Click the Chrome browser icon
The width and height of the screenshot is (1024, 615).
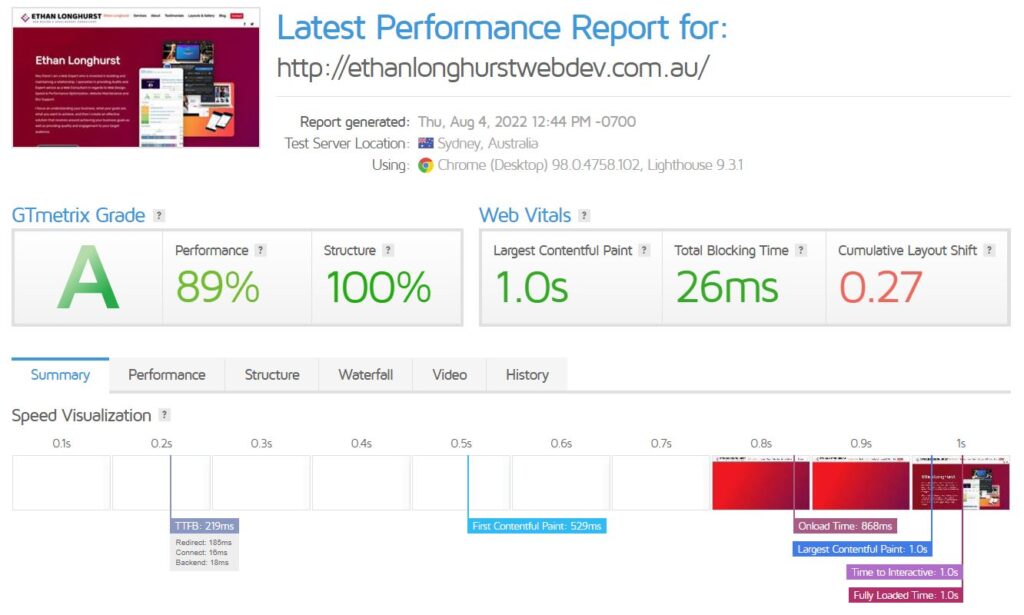(x=426, y=165)
